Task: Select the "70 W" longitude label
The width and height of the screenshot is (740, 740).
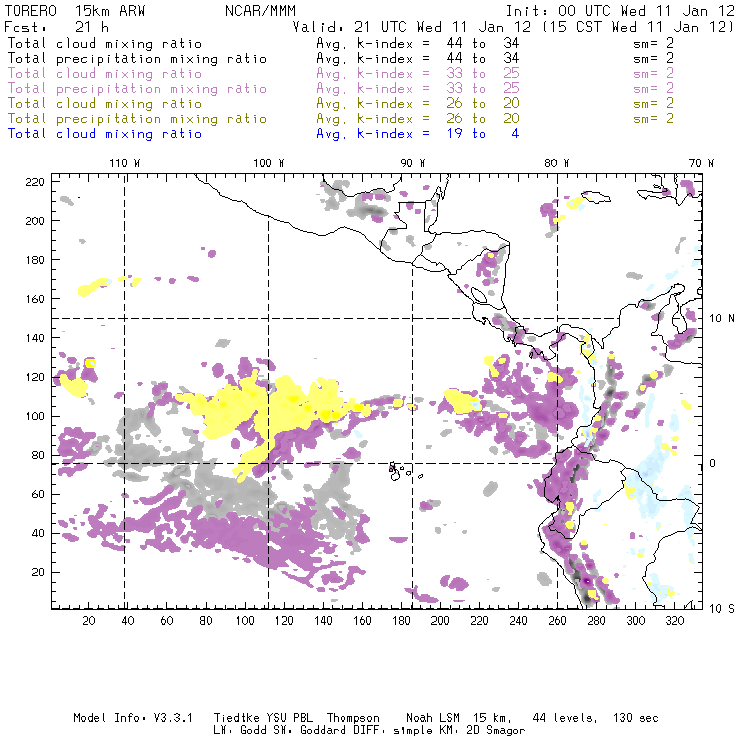Action: 701,163
